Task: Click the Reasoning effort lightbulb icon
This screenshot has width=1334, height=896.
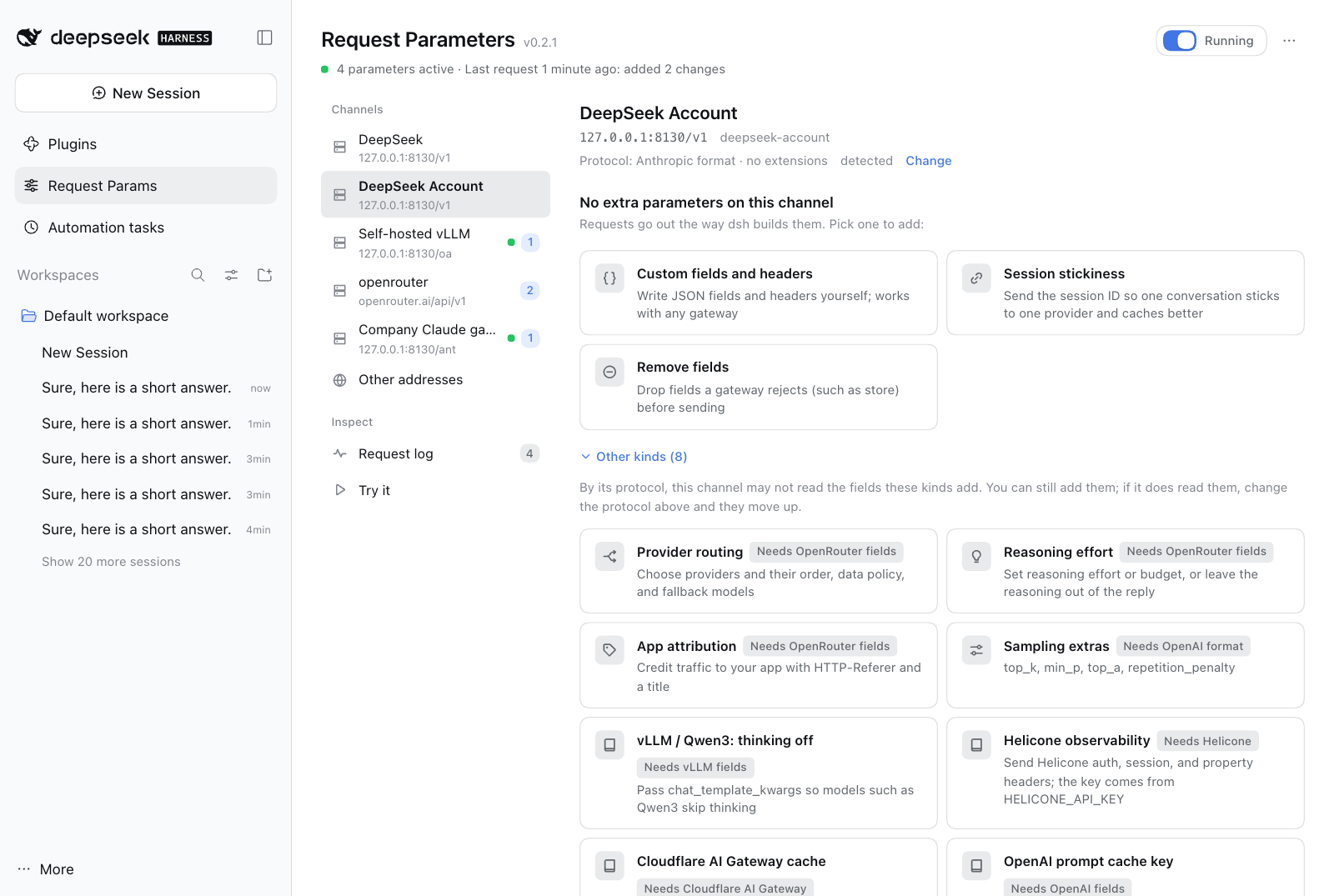Action: coord(976,556)
